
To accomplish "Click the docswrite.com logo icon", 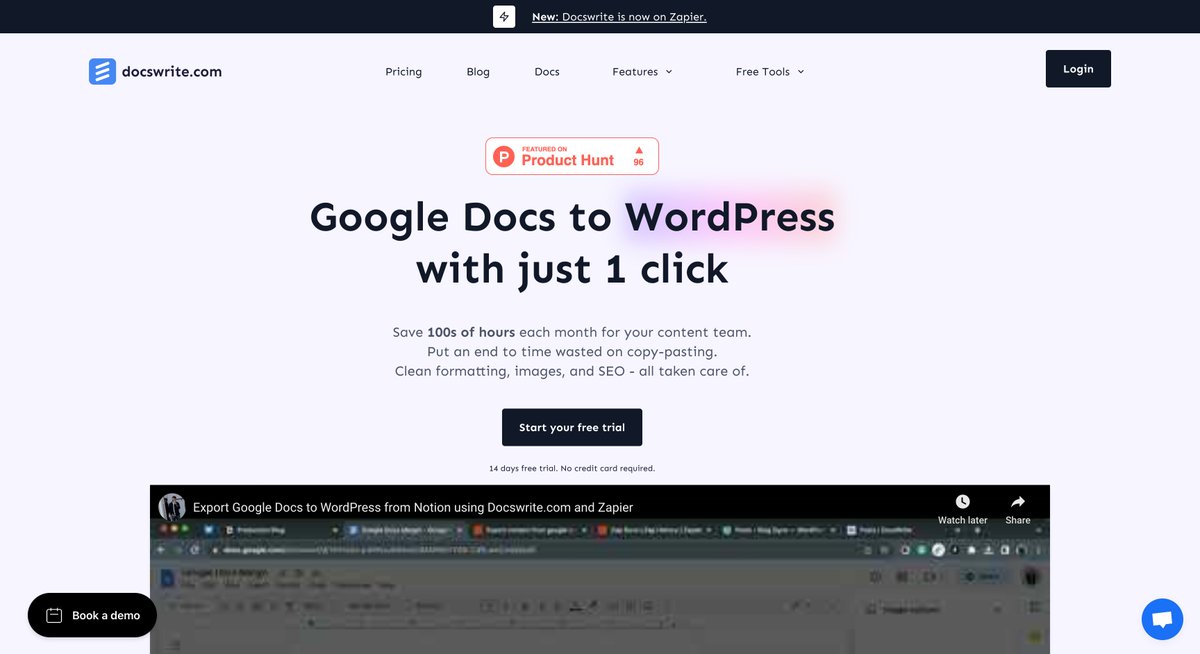I will [102, 71].
